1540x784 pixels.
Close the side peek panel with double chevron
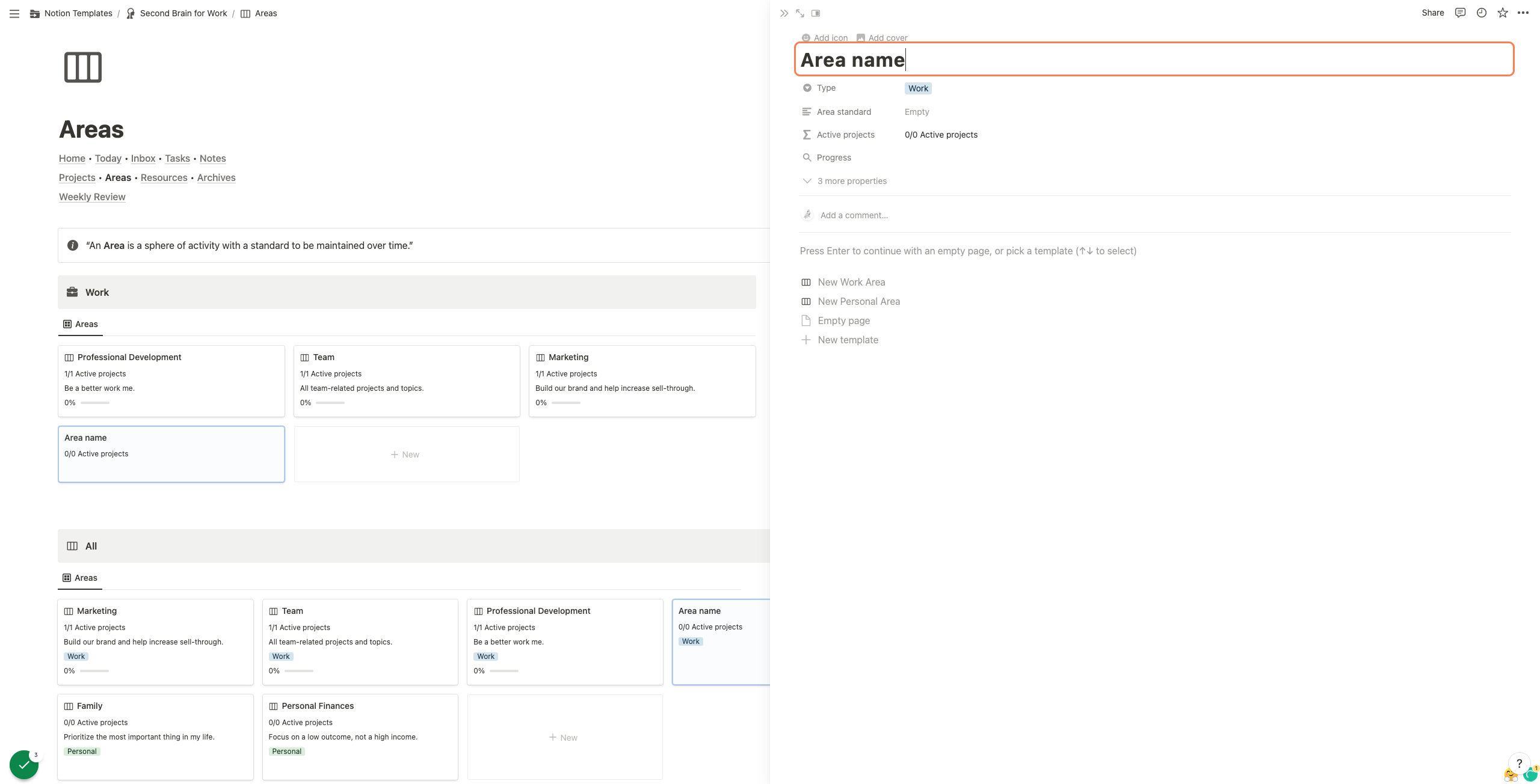pos(784,13)
